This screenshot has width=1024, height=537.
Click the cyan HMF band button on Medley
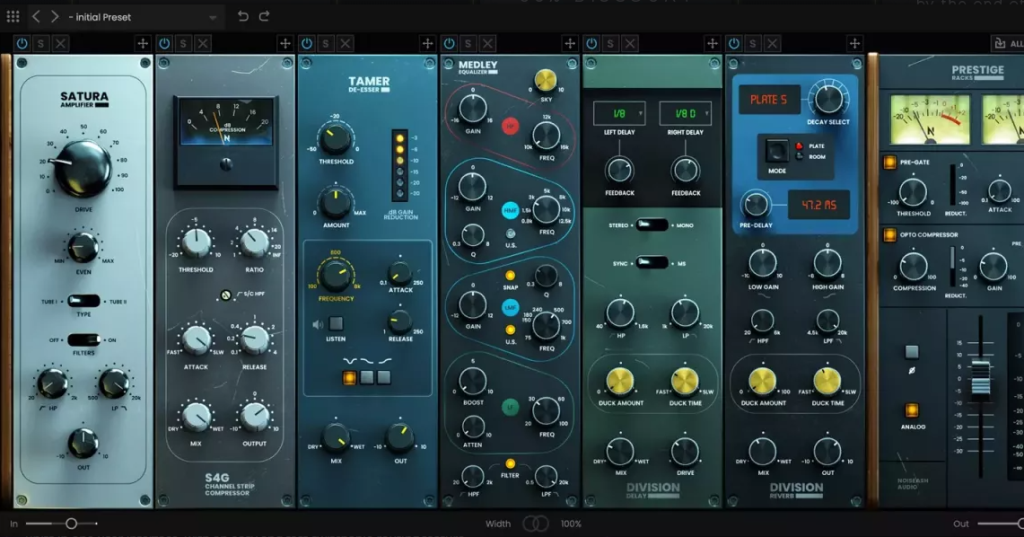click(x=510, y=210)
